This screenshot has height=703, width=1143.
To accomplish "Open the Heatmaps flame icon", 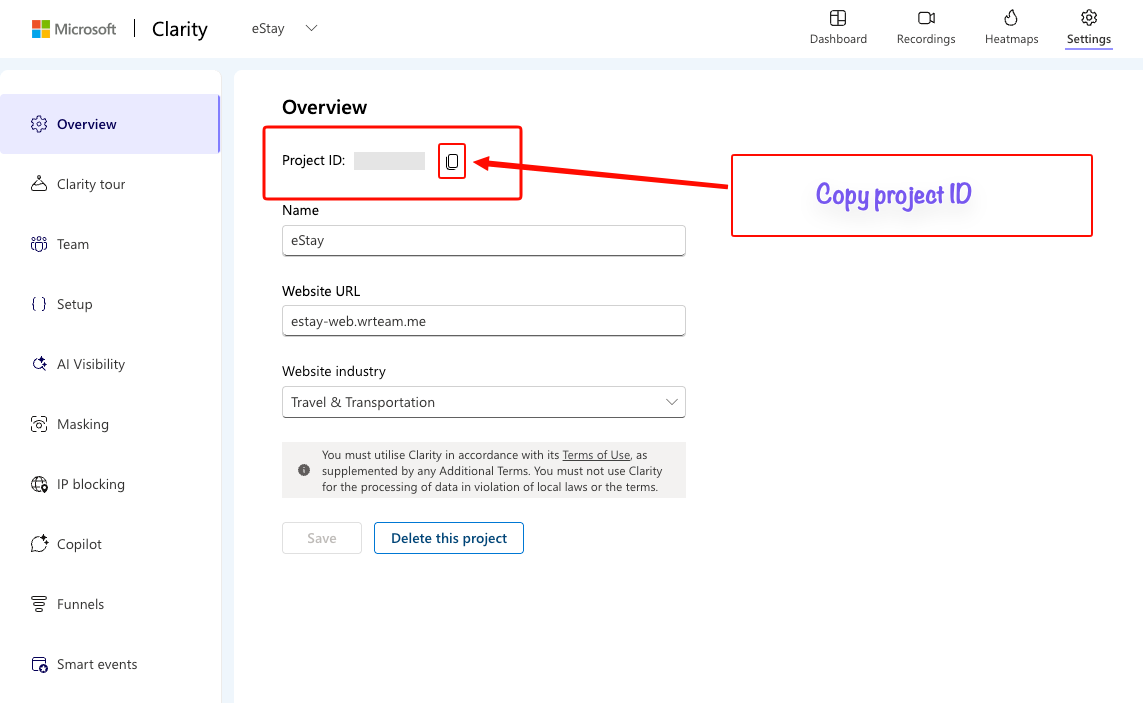I will point(1010,18).
